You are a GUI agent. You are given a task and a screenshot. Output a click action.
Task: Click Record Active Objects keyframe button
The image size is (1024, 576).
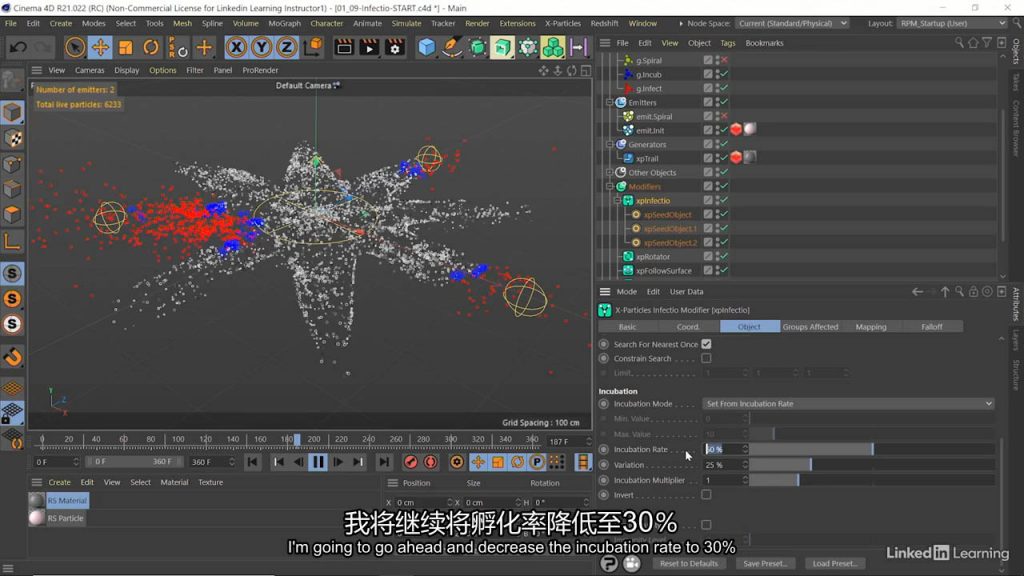click(x=410, y=462)
